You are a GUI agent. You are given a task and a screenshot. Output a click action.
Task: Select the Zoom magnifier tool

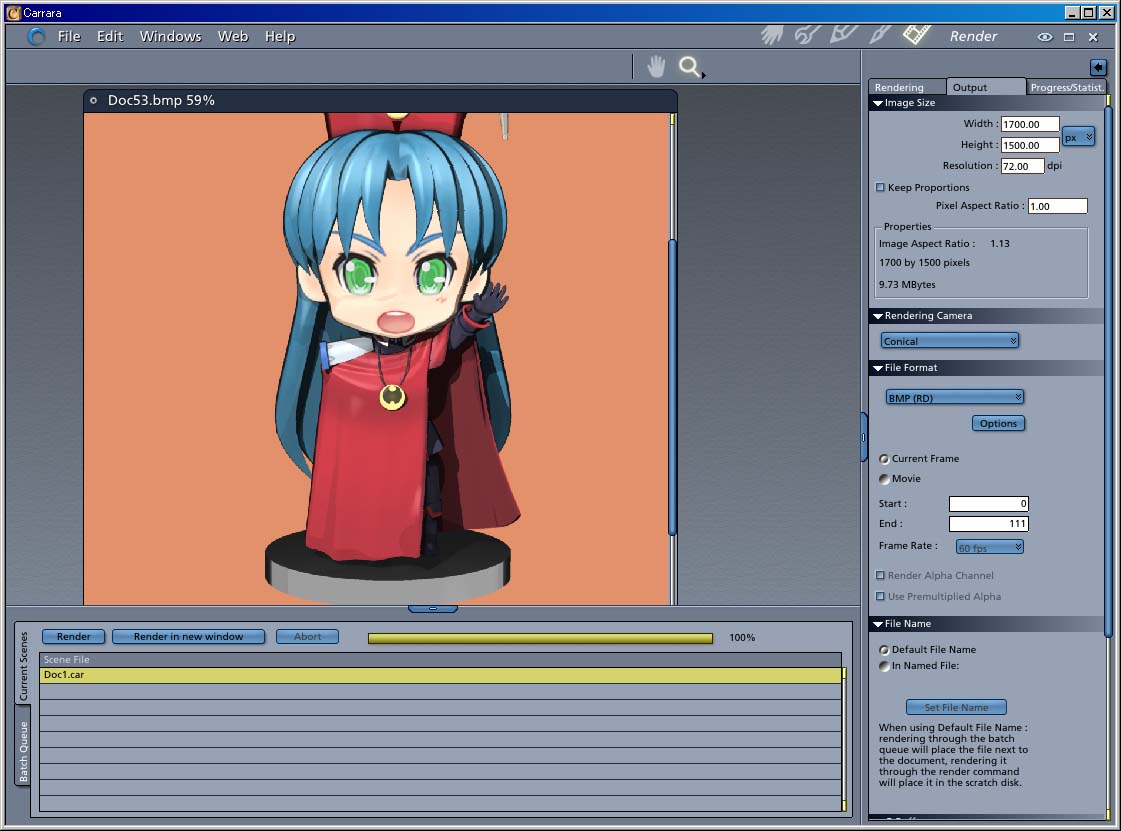[689, 67]
